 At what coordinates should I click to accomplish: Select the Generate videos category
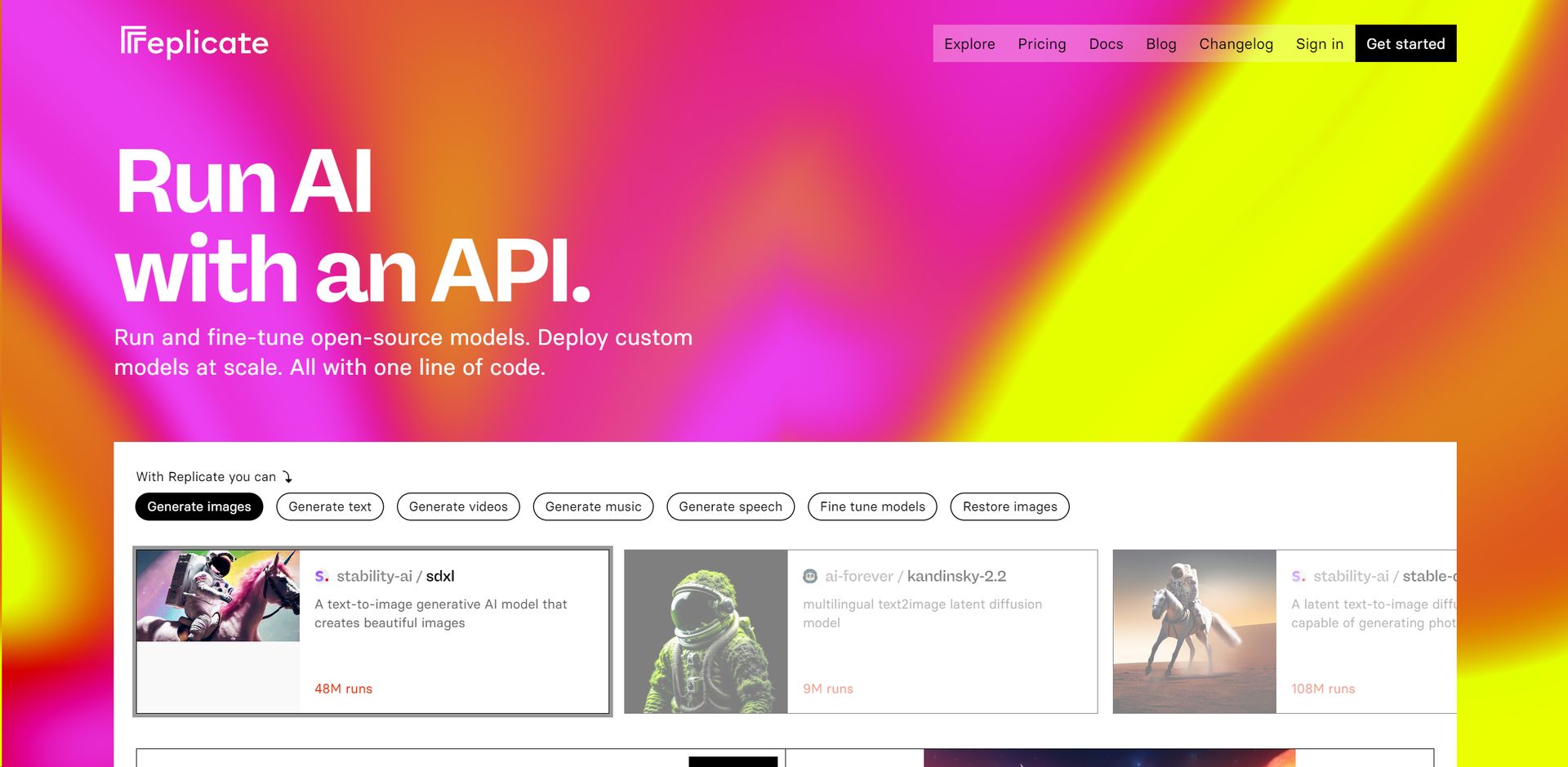(458, 506)
